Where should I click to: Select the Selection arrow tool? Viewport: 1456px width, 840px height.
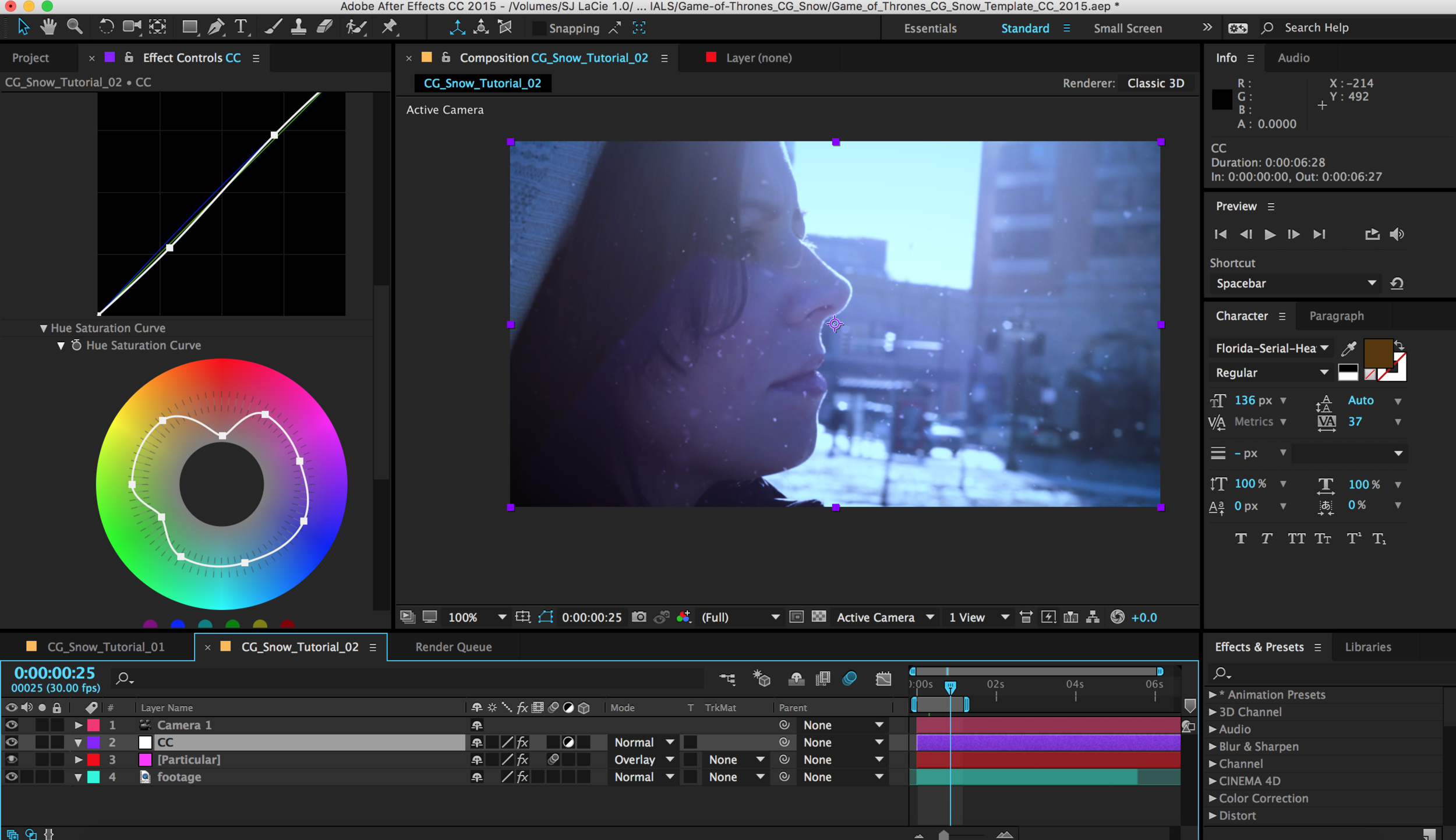(x=23, y=27)
